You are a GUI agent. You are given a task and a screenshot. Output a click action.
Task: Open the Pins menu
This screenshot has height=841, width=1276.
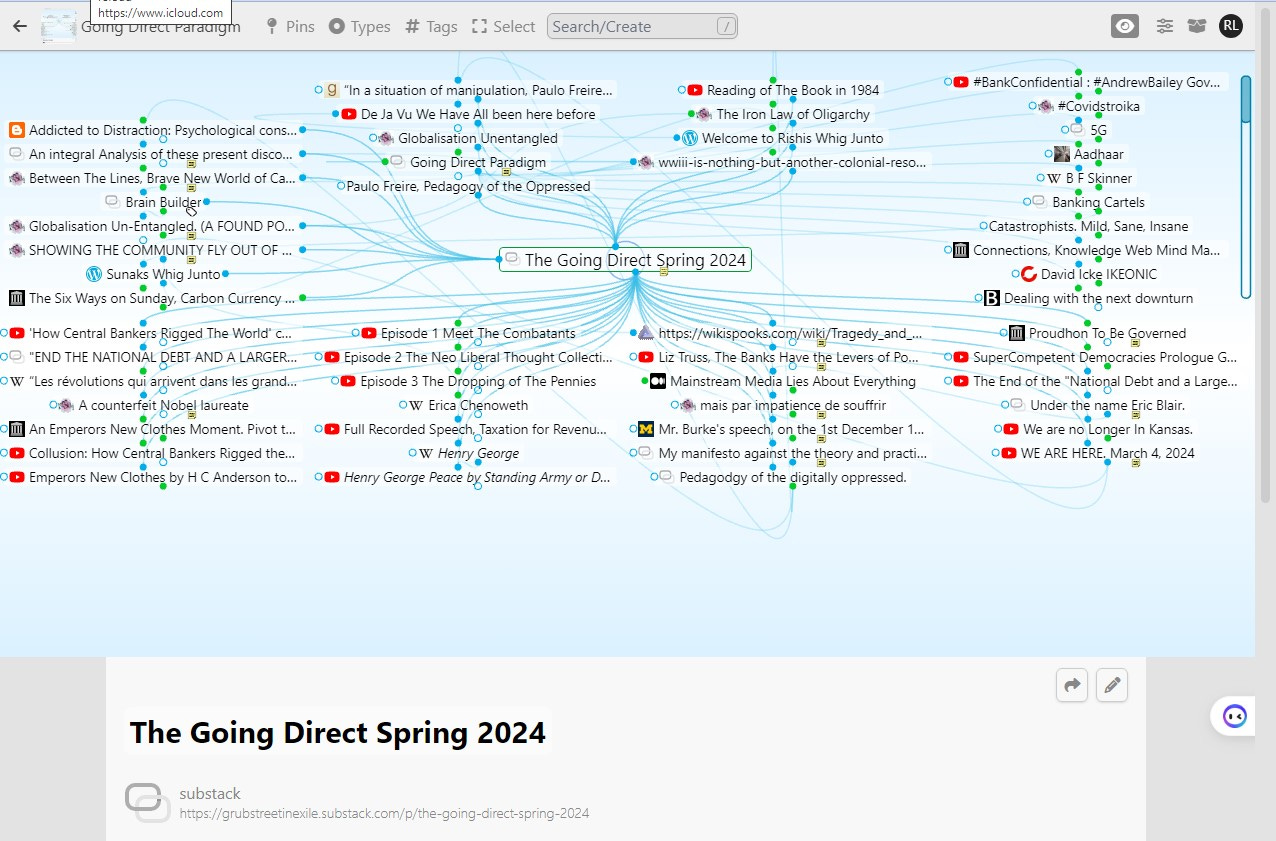(290, 27)
